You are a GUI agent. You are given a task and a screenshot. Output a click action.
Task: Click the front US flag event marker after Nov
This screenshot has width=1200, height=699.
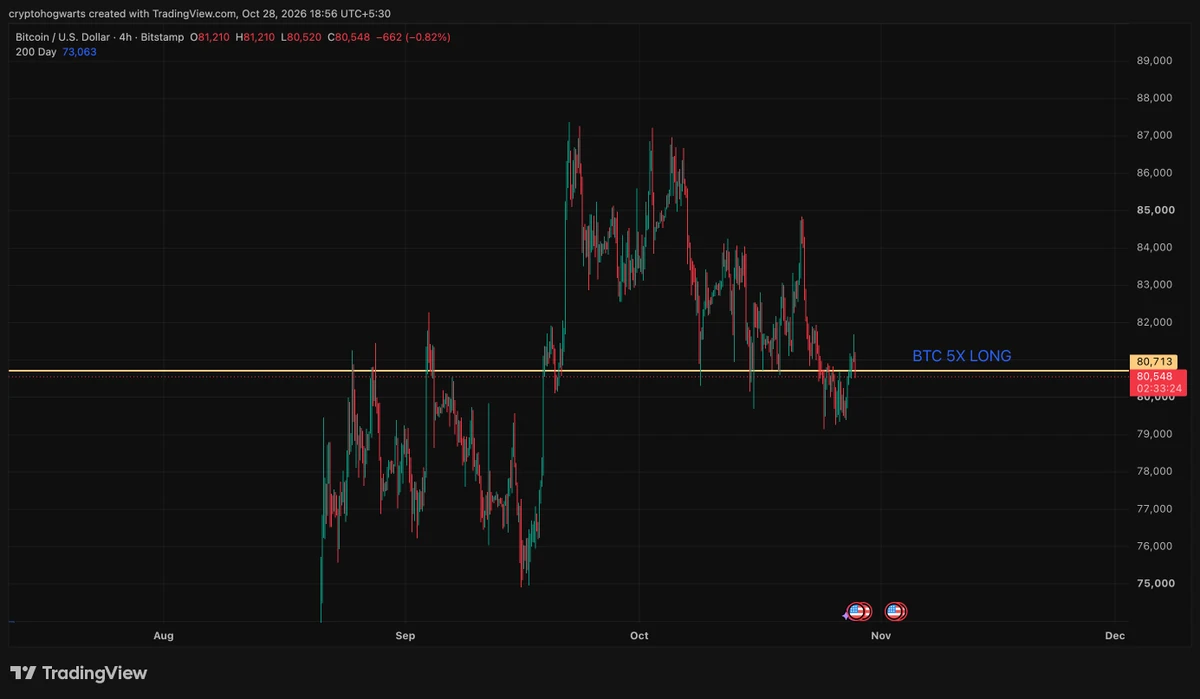click(894, 611)
